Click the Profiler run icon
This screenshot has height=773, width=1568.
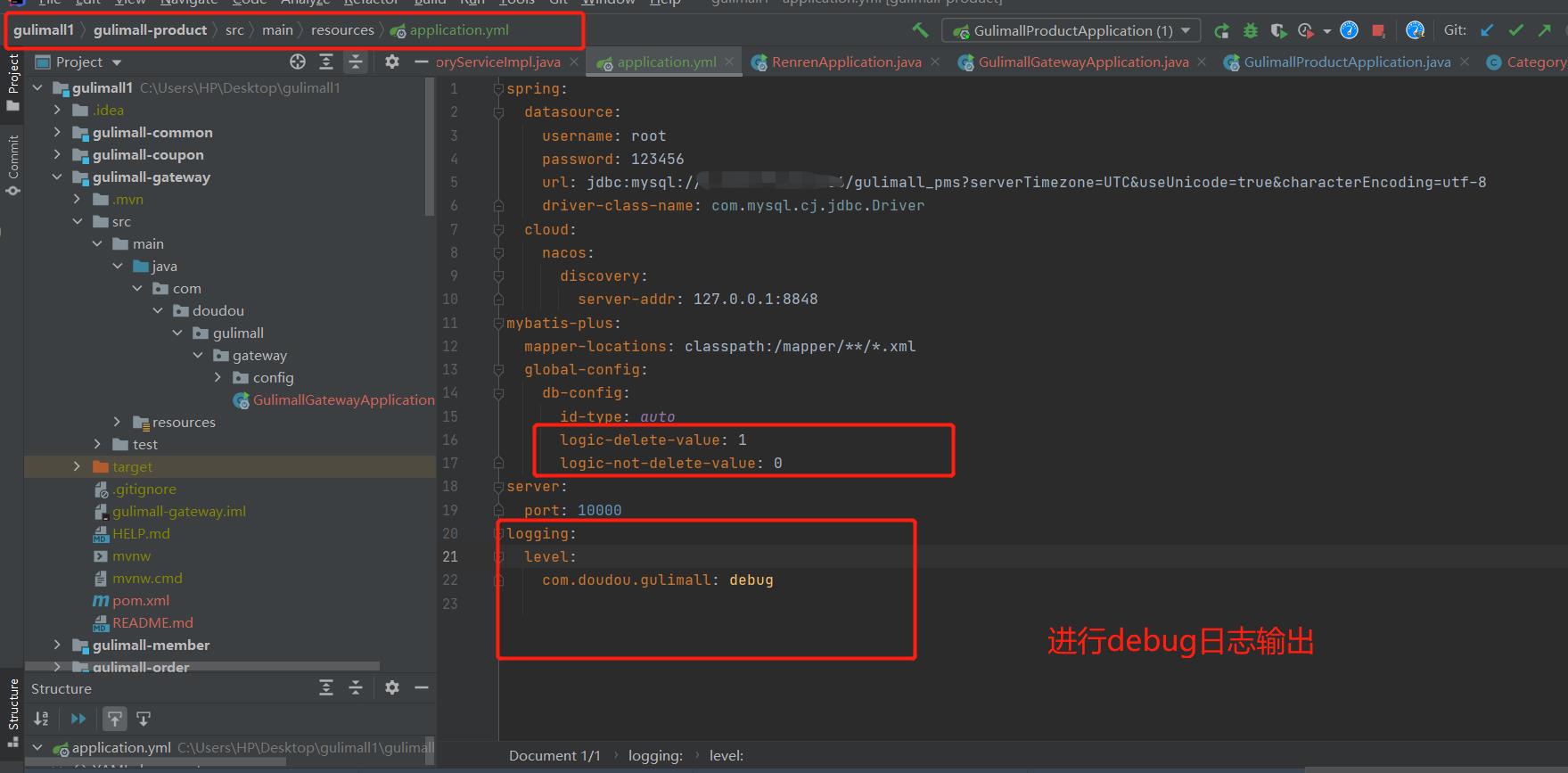coord(1306,31)
